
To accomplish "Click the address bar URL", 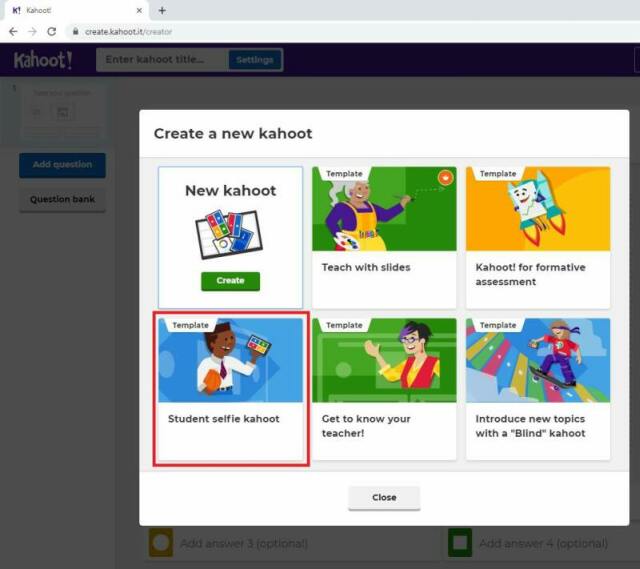I will coord(128,31).
